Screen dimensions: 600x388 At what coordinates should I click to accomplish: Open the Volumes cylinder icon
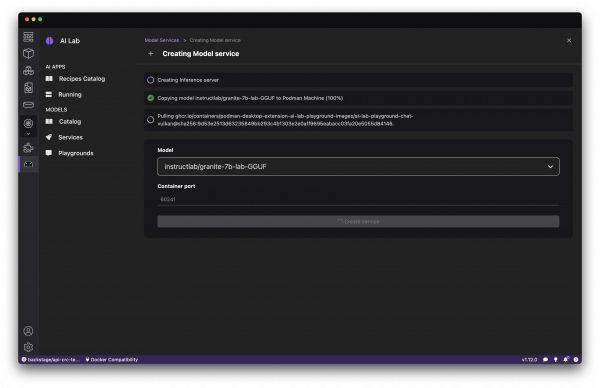[28, 105]
